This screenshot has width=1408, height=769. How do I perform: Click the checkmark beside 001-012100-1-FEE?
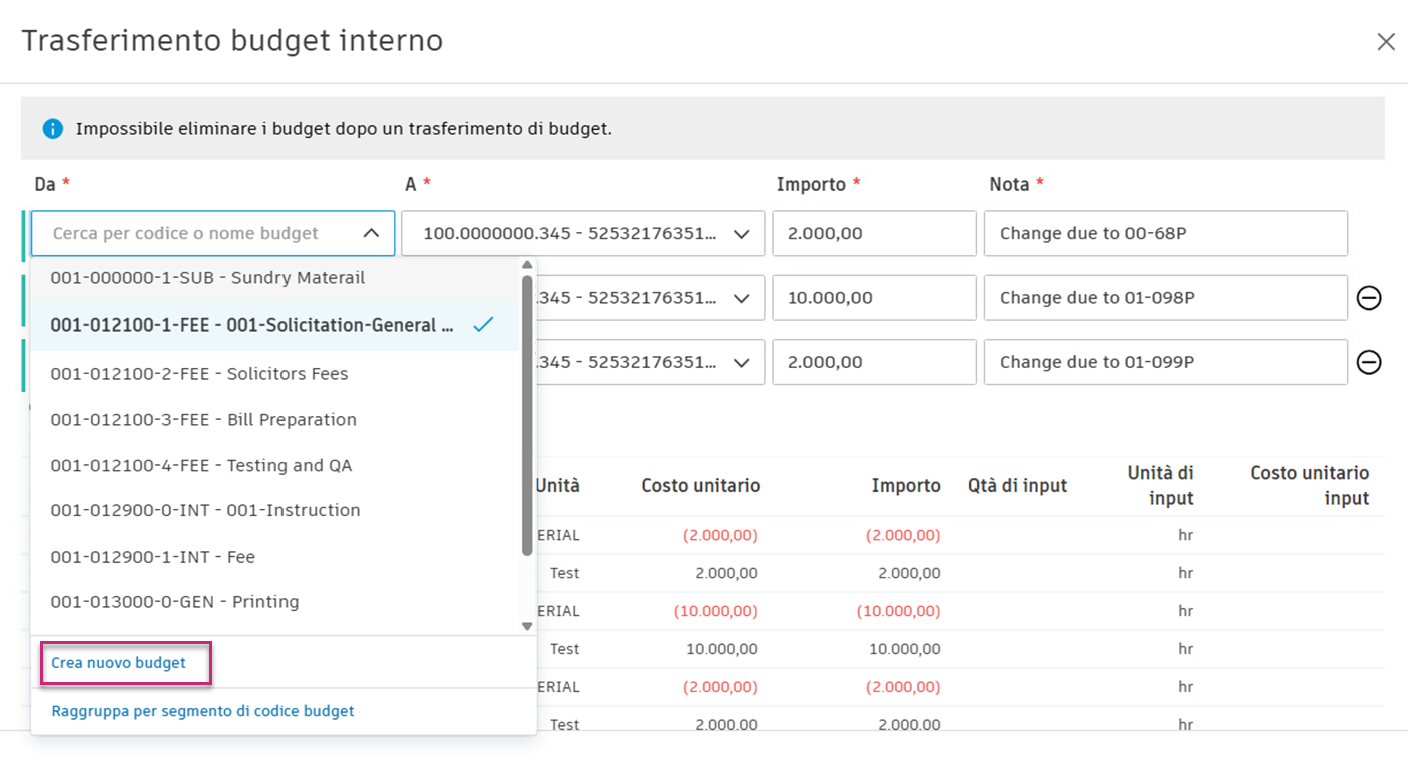coord(484,324)
